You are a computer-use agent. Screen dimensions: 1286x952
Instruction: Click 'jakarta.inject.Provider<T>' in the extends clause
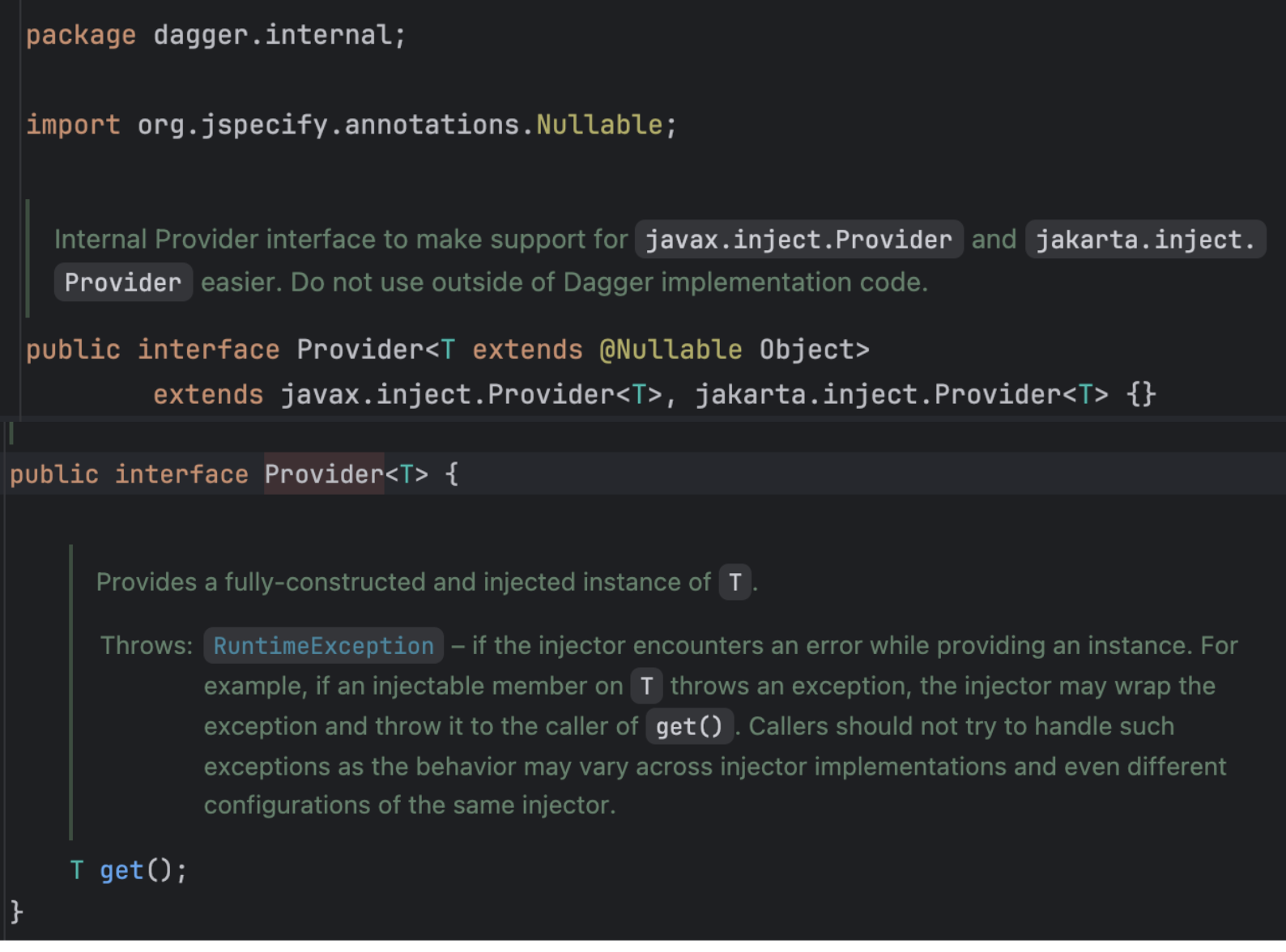902,394
